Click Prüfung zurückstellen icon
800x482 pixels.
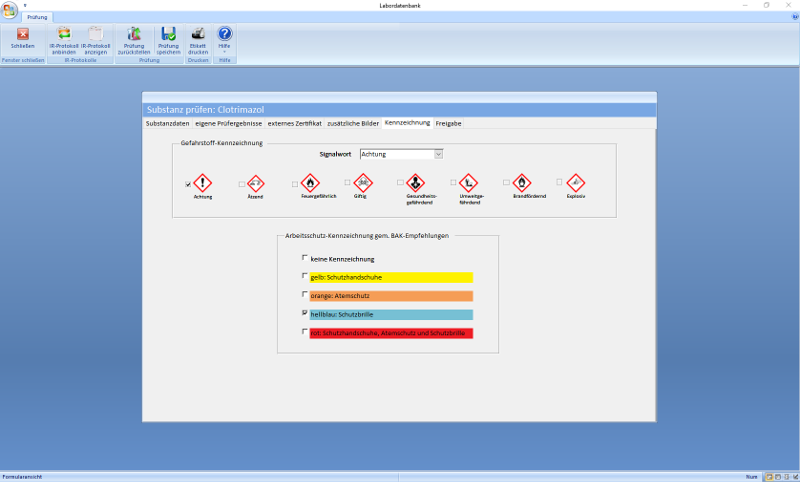tap(134, 35)
